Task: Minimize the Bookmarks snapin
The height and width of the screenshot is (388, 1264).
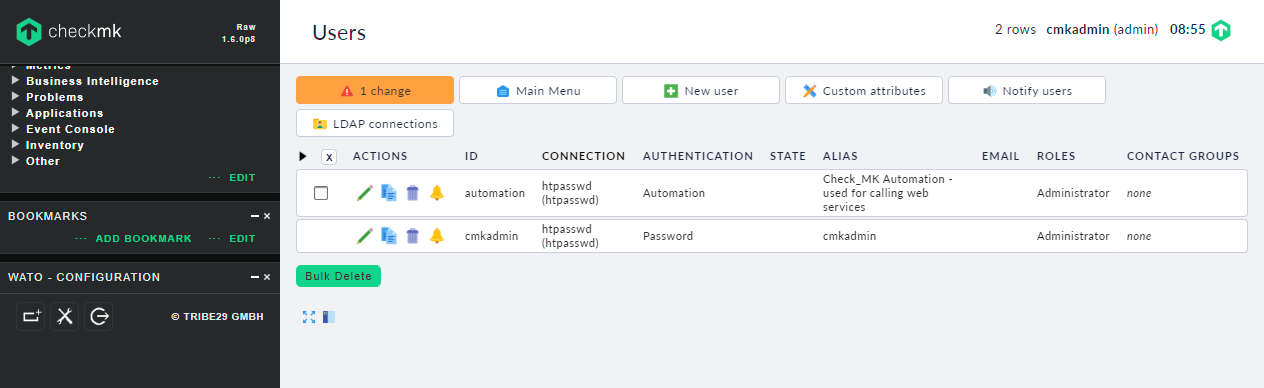Action: [254, 216]
